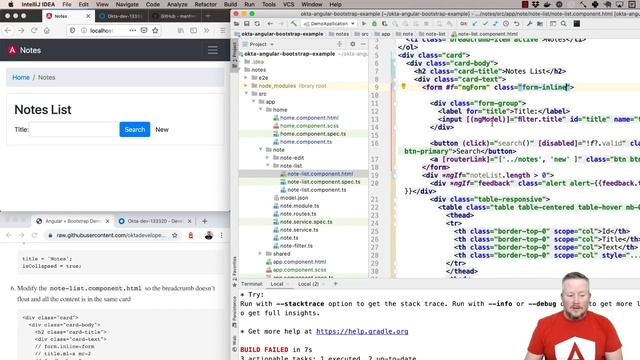
Task: Open the Project view dropdown
Action: tap(261, 44)
